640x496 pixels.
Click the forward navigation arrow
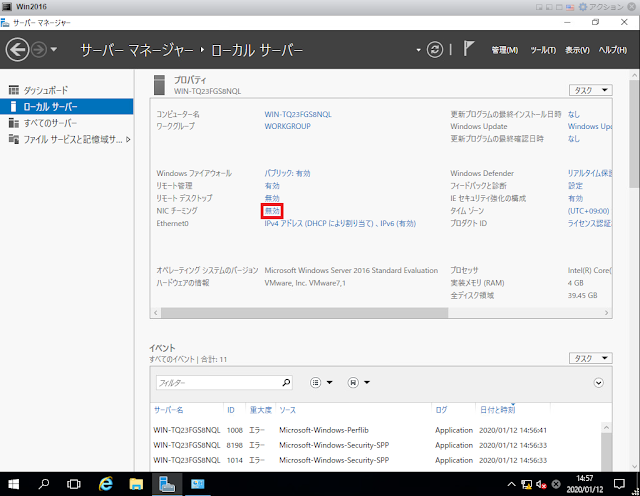click(40, 50)
